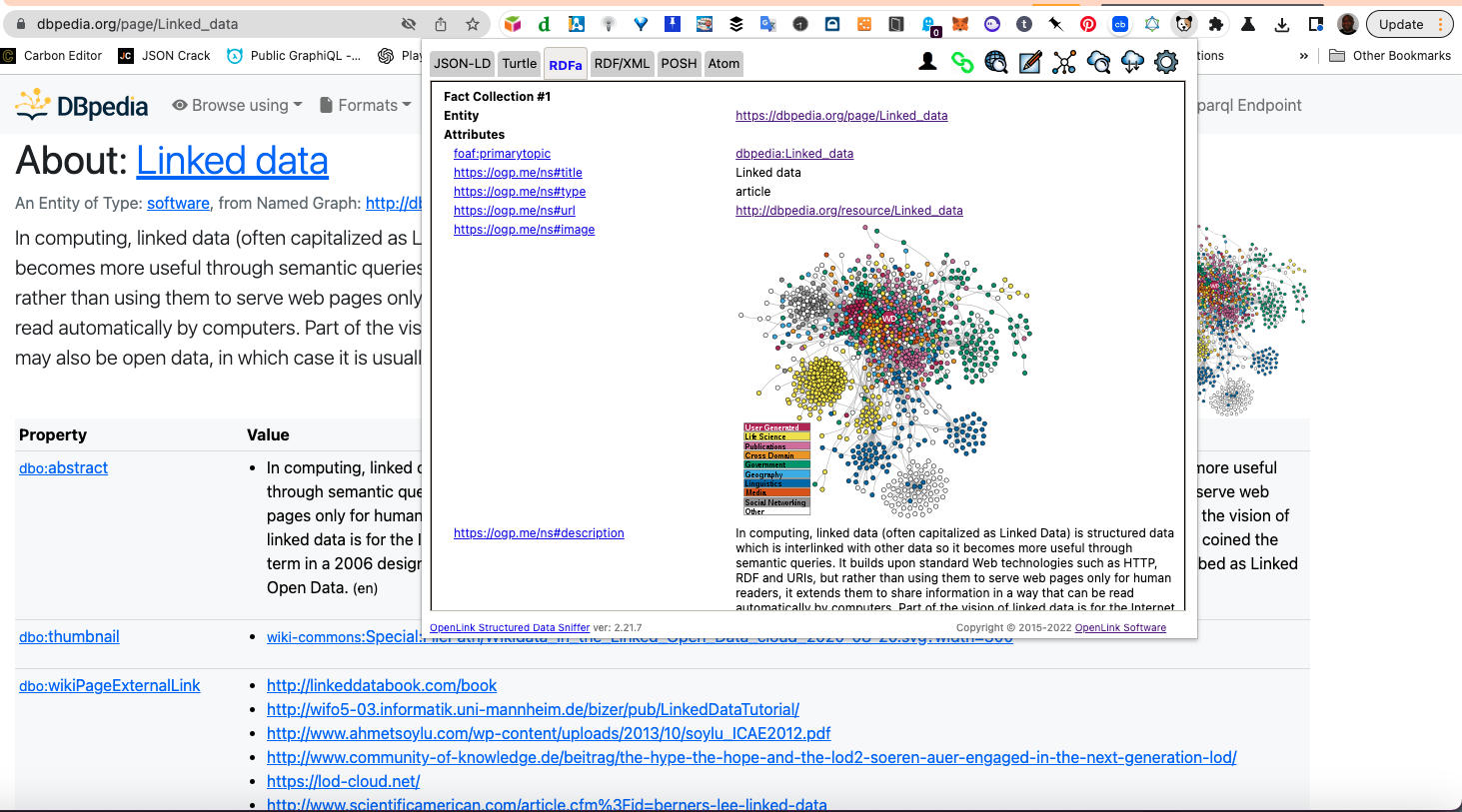Switch to the Turtle tab

(520, 63)
